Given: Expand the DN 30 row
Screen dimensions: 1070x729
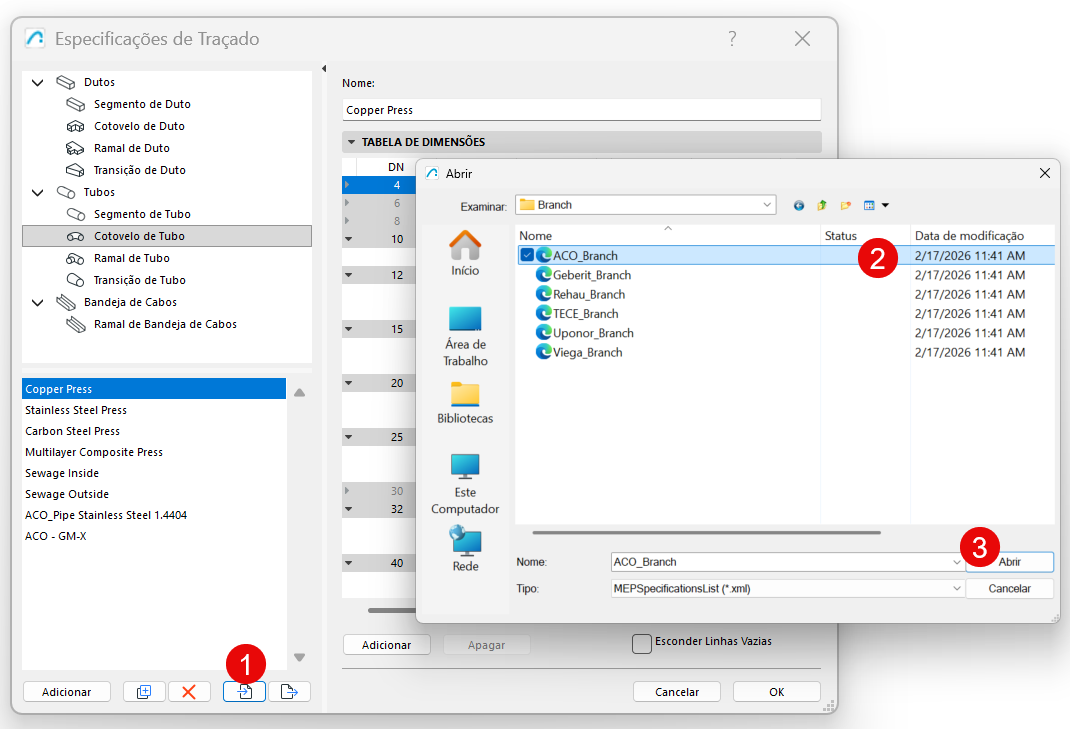Looking at the screenshot, I should coord(347,491).
